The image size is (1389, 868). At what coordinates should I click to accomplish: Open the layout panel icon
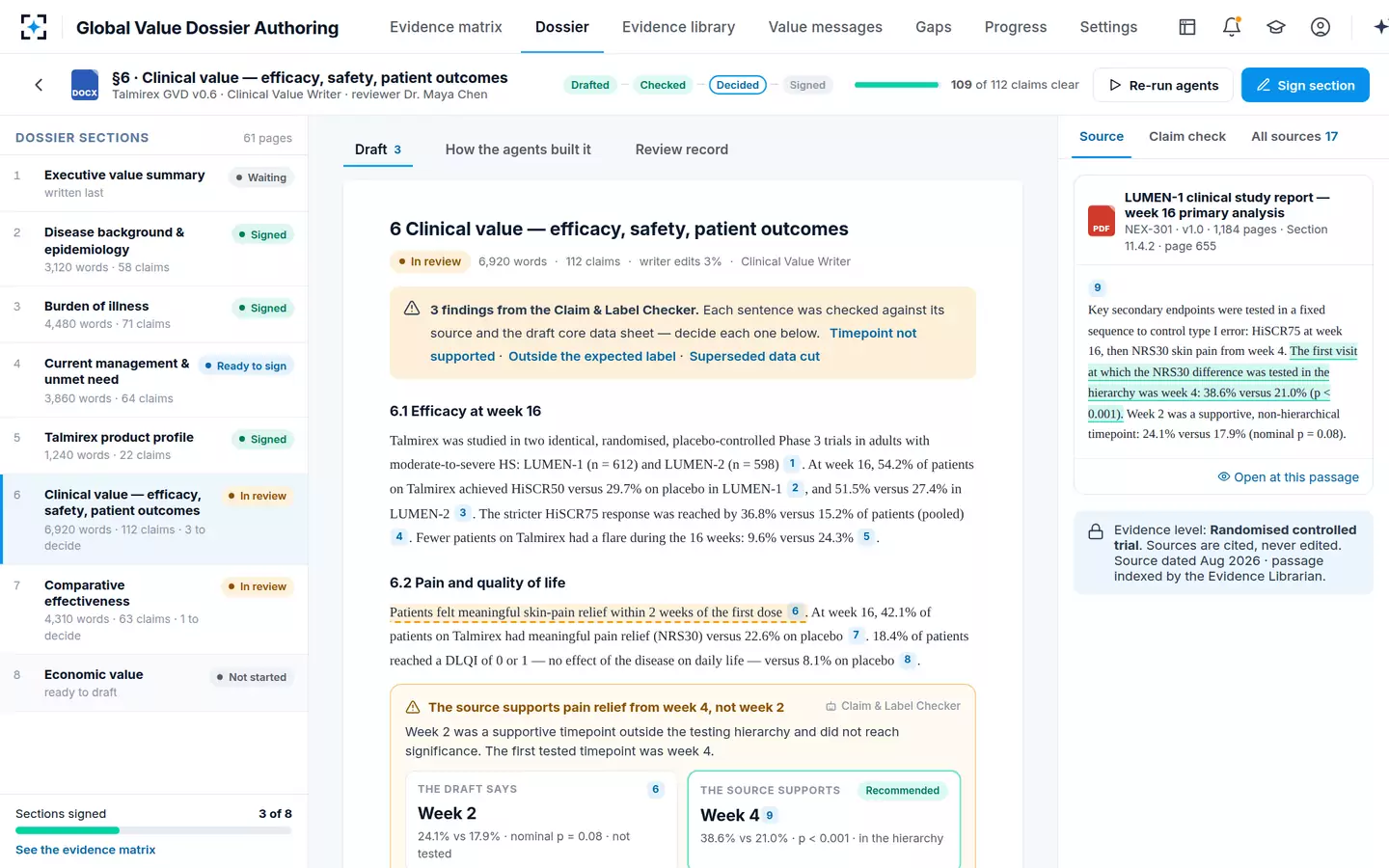1187,27
